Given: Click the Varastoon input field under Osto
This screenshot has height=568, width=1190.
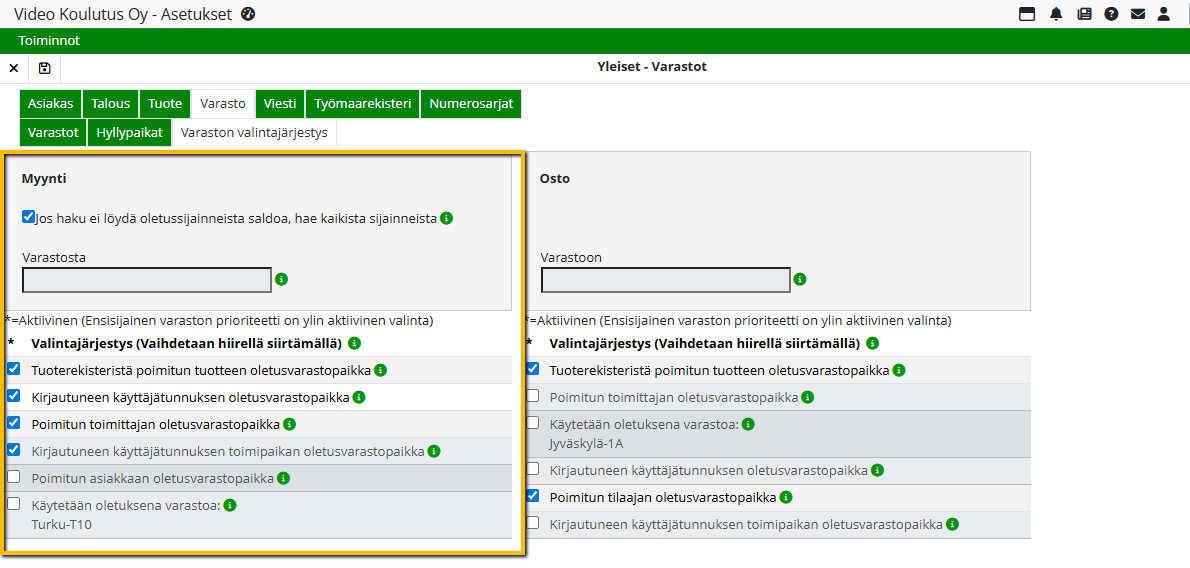Looking at the screenshot, I should [665, 280].
